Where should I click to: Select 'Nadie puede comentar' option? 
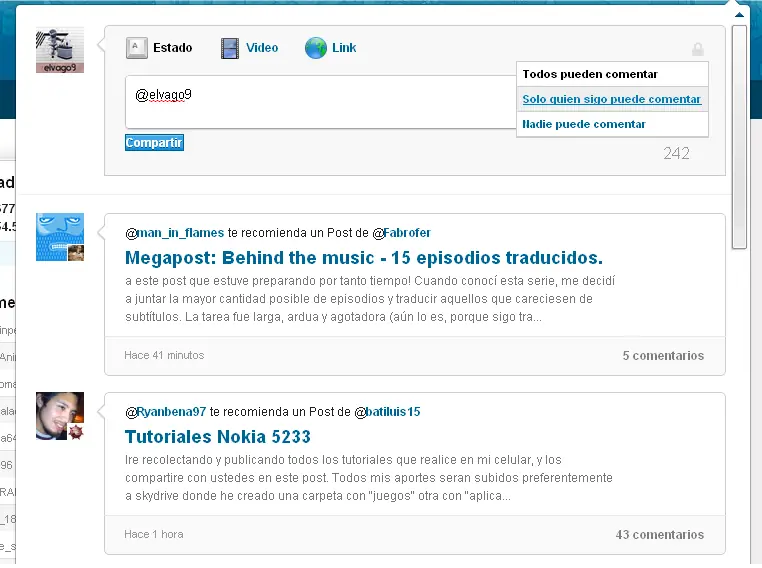[612, 124]
